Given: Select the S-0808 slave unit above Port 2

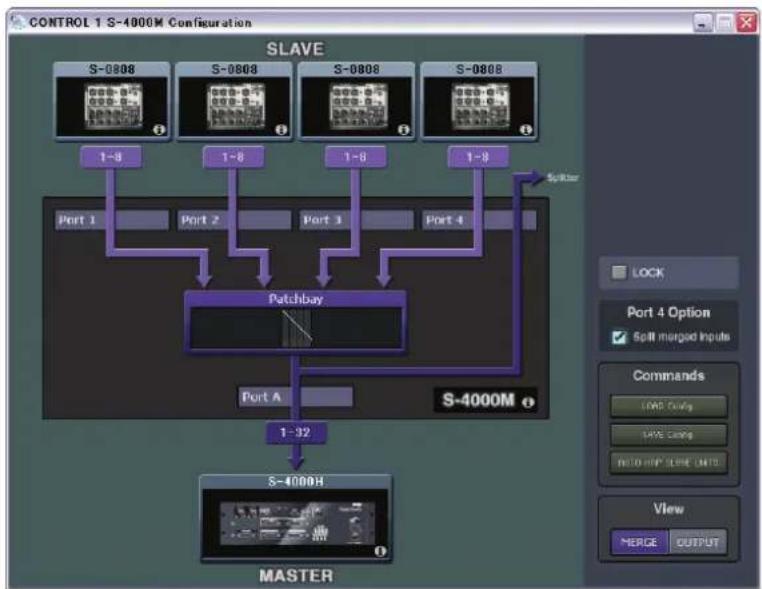Looking at the screenshot, I should pos(234,101).
